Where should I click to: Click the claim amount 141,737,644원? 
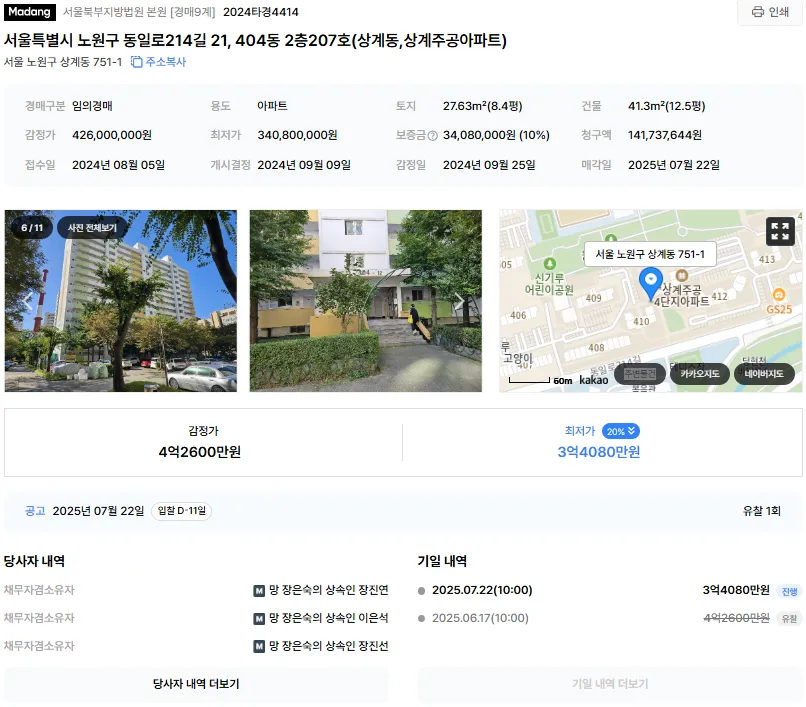pos(664,135)
